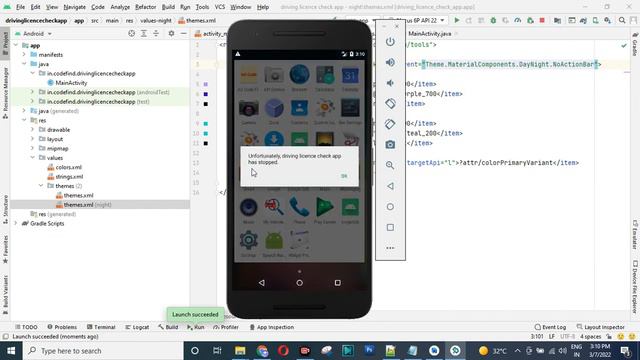Click Expand All icon in Project panel
This screenshot has width=640, height=360.
click(x=144, y=33)
